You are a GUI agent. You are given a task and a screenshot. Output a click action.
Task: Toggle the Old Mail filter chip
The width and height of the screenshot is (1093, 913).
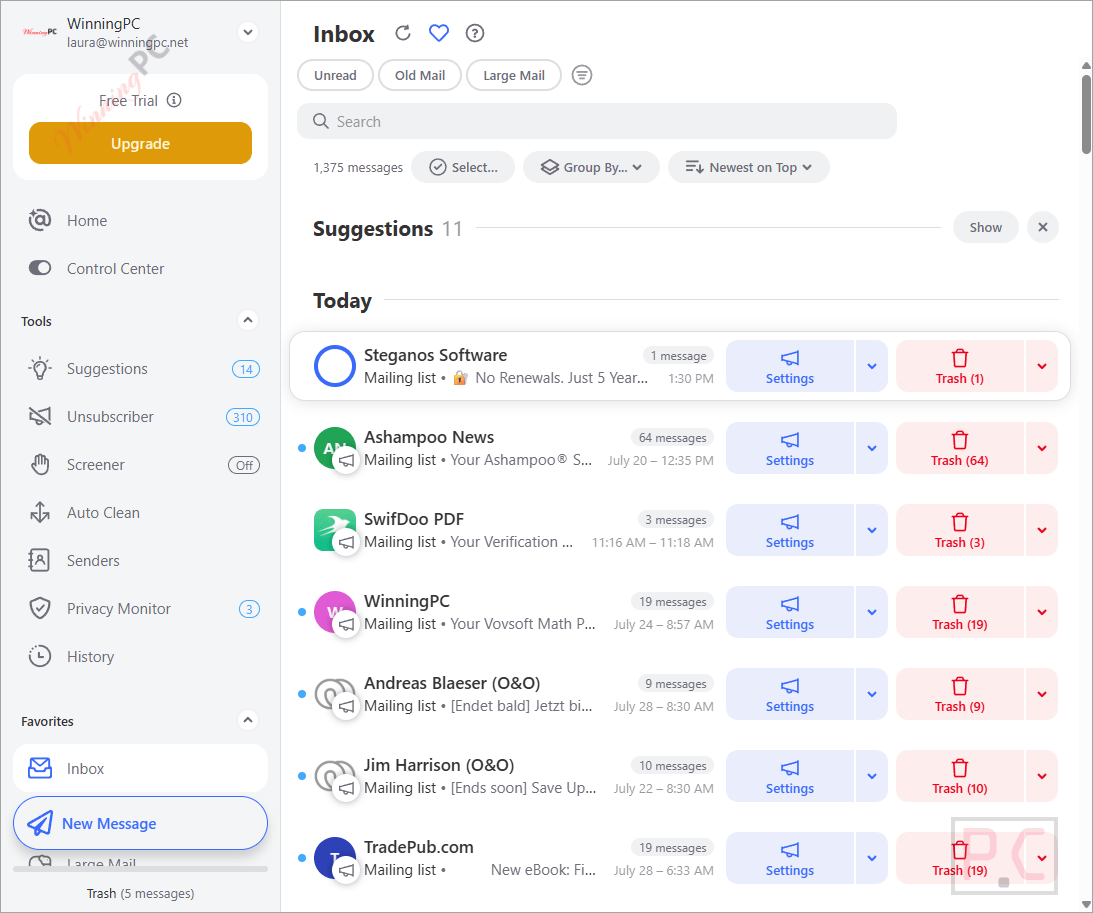[x=420, y=75]
